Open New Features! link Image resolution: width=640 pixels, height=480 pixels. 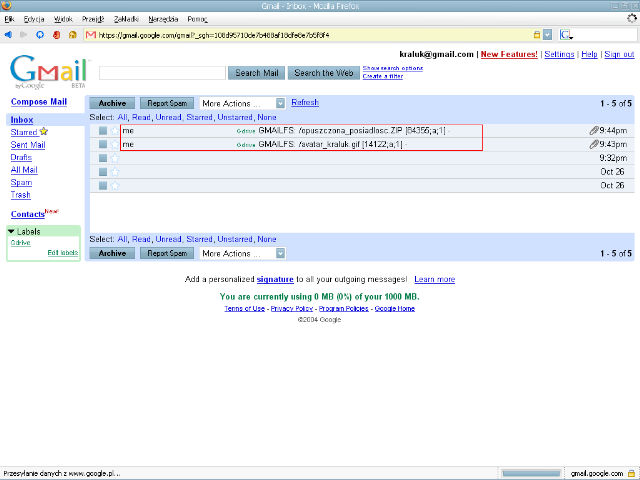pos(509,54)
